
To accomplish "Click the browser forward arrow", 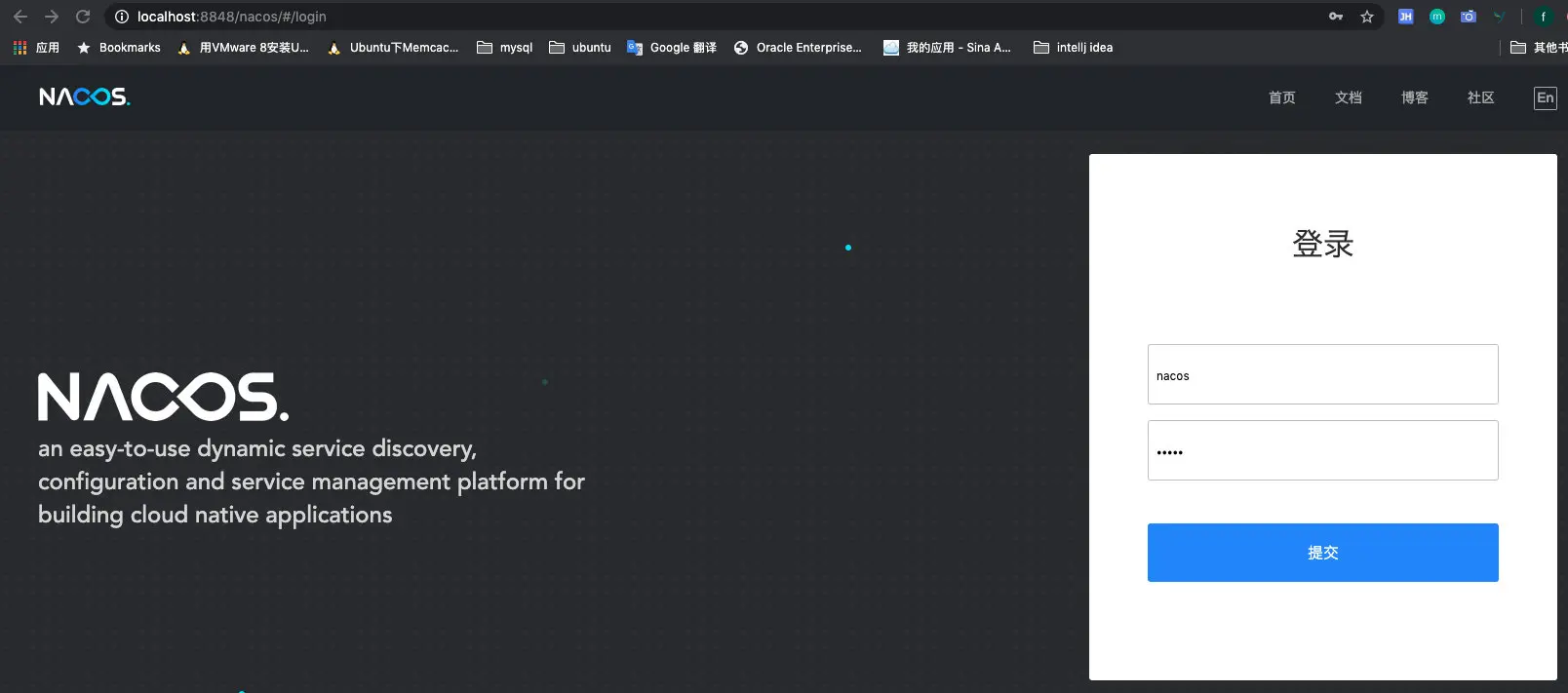I will click(52, 17).
